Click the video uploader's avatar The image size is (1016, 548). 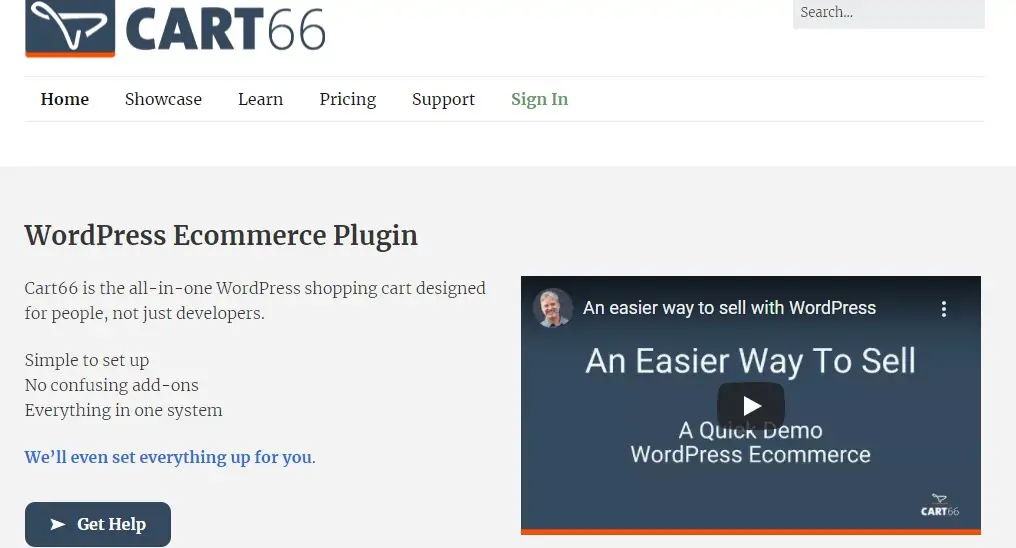click(553, 308)
